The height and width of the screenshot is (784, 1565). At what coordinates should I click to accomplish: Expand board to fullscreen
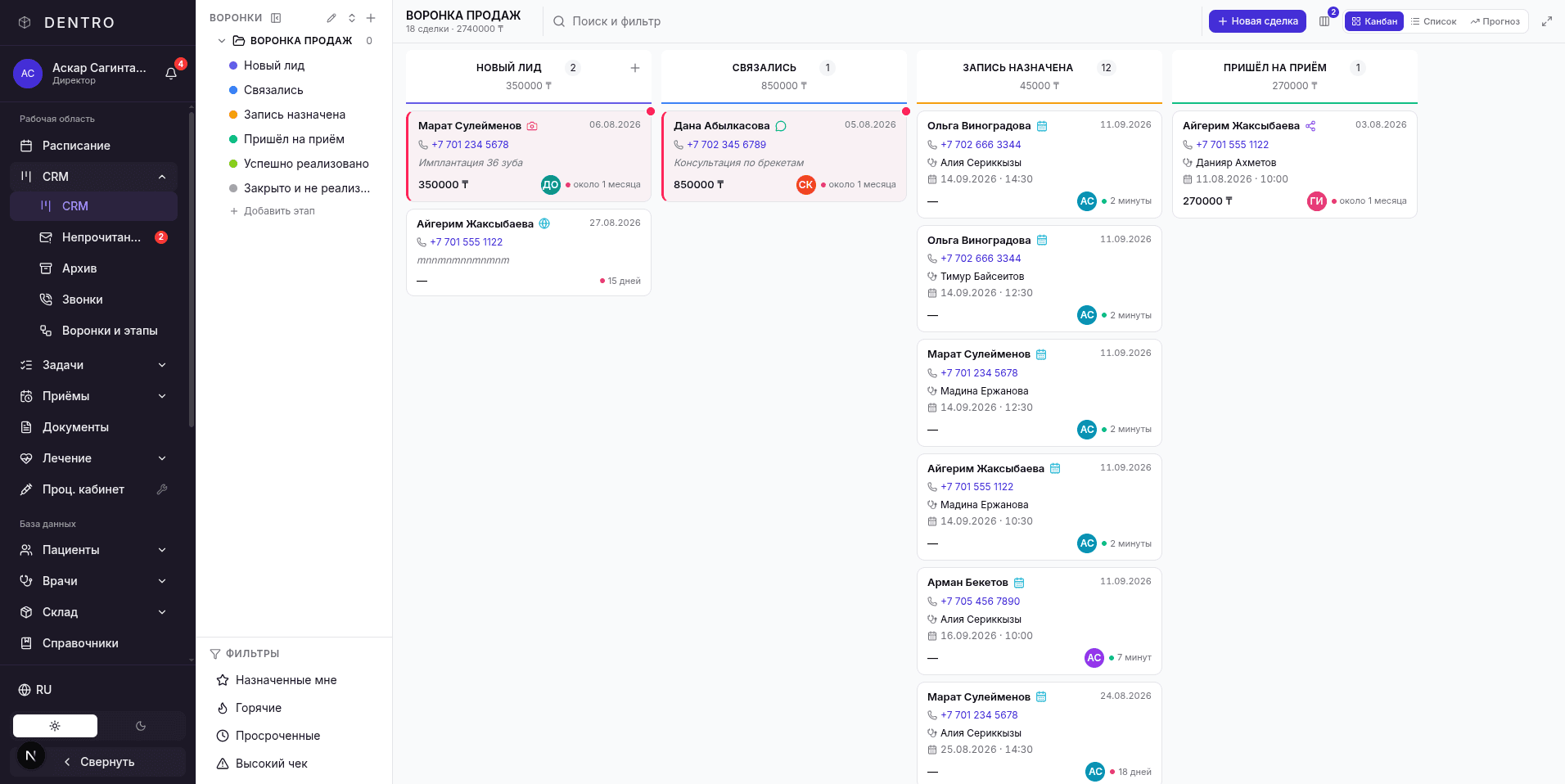pyautogui.click(x=1547, y=21)
